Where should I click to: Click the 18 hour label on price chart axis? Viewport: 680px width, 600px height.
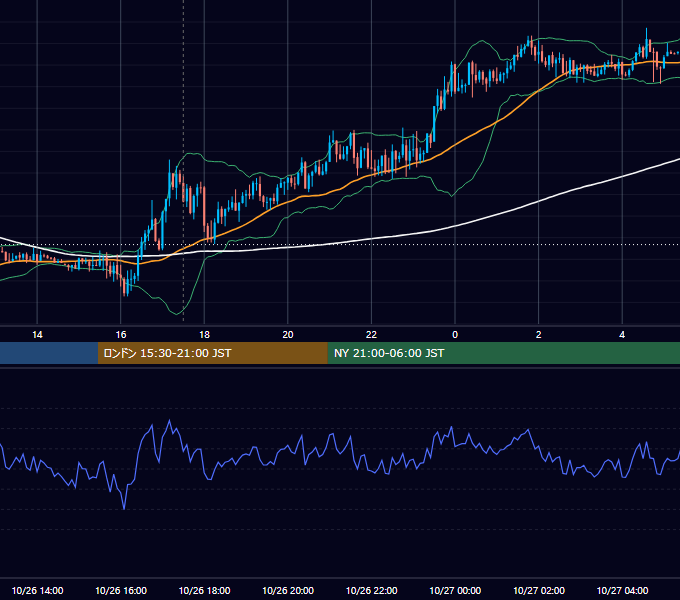[204, 335]
